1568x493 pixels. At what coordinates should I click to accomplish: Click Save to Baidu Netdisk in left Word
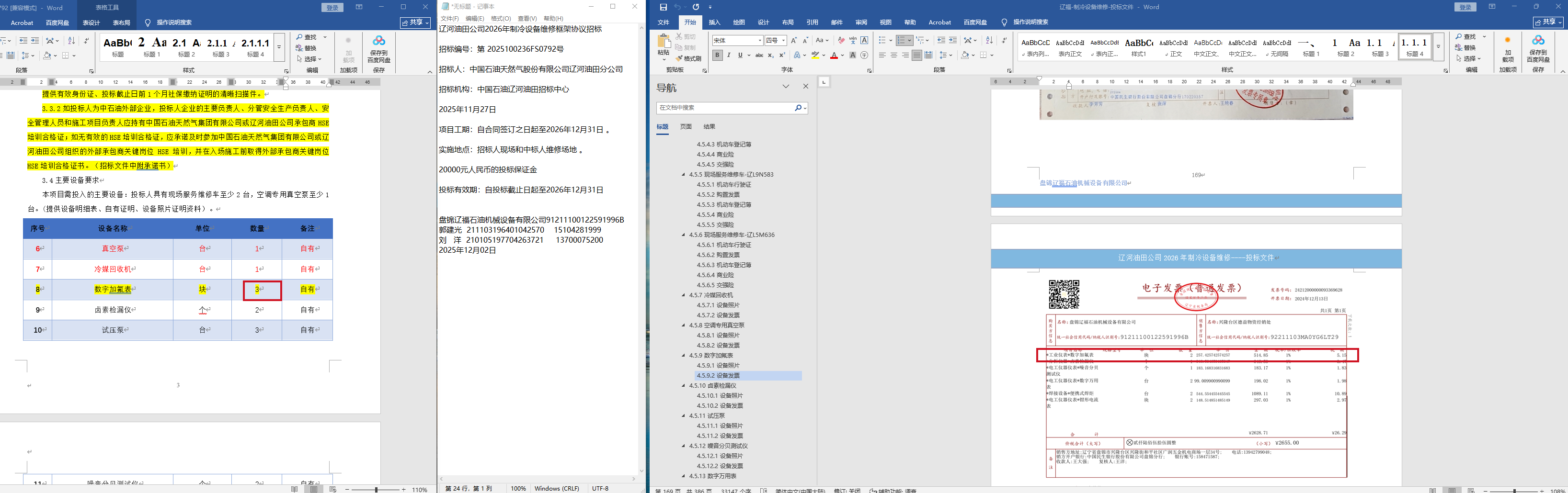pyautogui.click(x=378, y=49)
